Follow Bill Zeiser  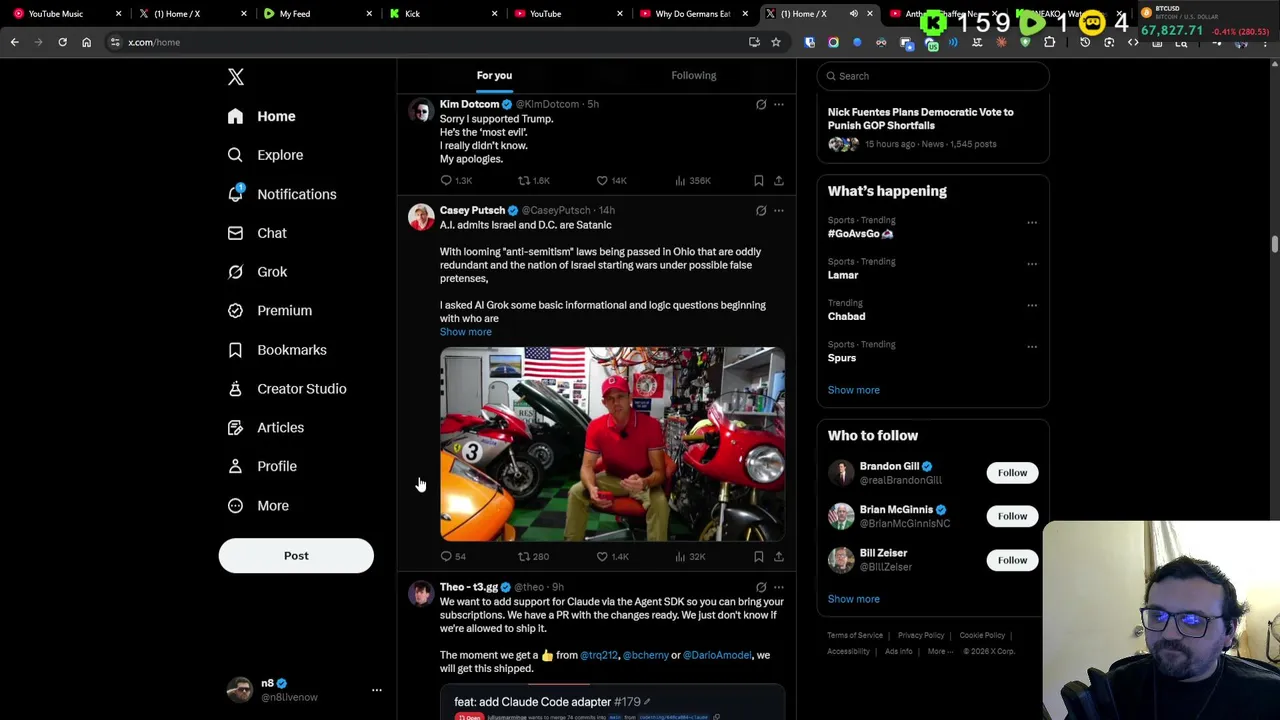(x=1012, y=560)
